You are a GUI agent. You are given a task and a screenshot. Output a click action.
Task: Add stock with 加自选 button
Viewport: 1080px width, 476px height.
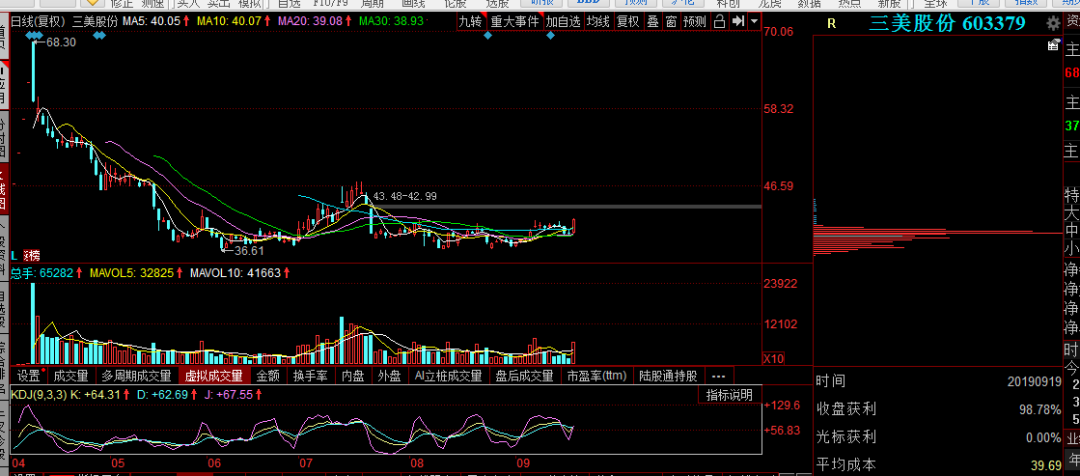point(562,20)
